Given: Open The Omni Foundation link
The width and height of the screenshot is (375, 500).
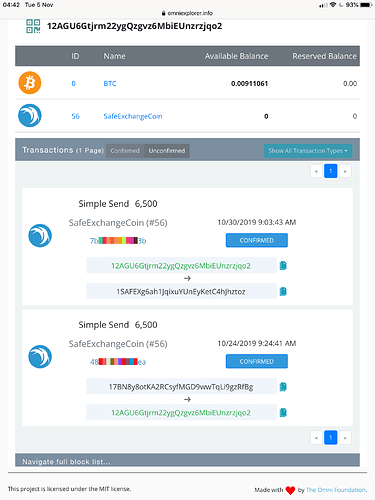Looking at the screenshot, I should [x=336, y=490].
